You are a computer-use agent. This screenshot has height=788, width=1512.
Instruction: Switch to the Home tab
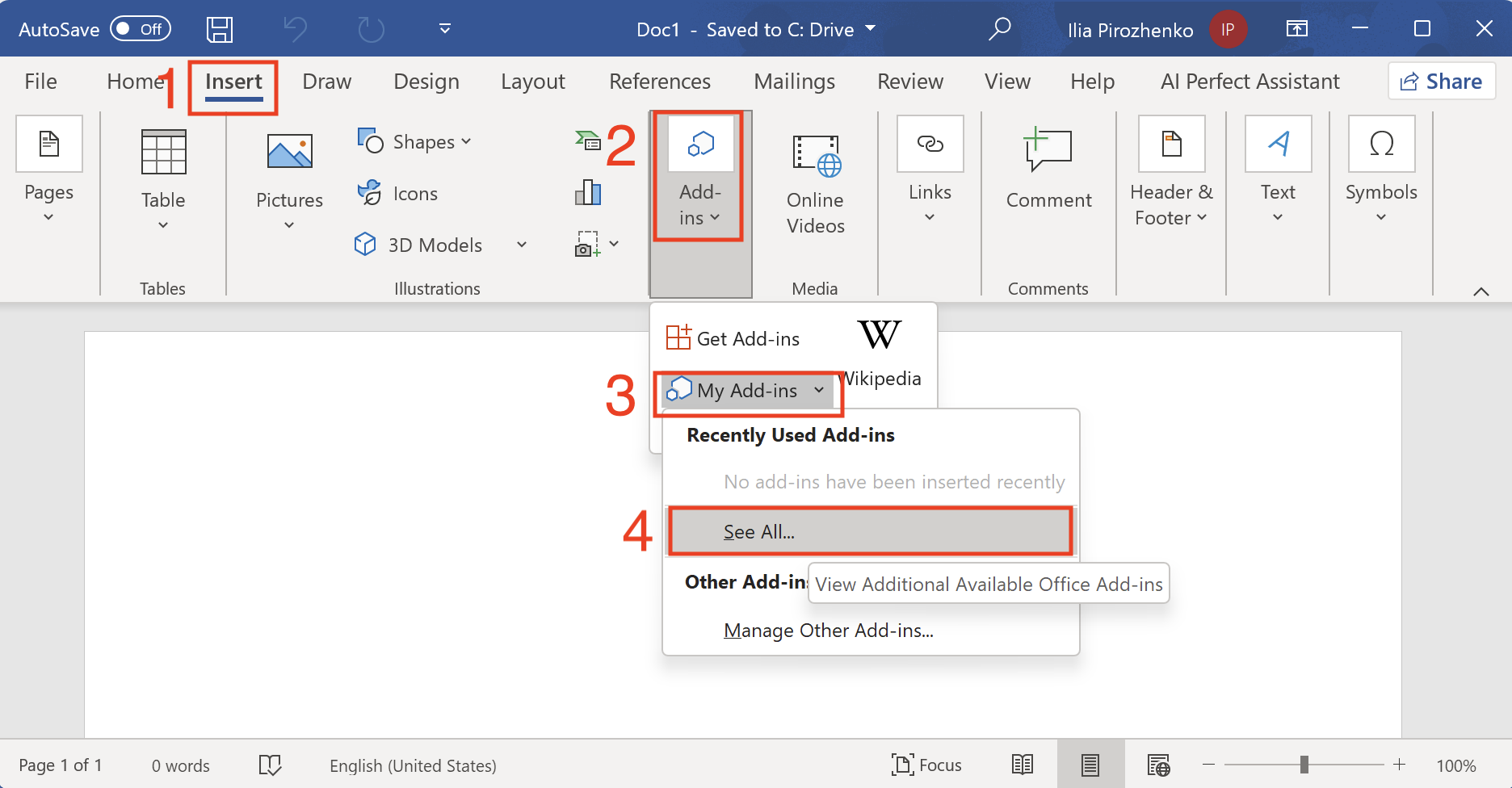coord(135,82)
